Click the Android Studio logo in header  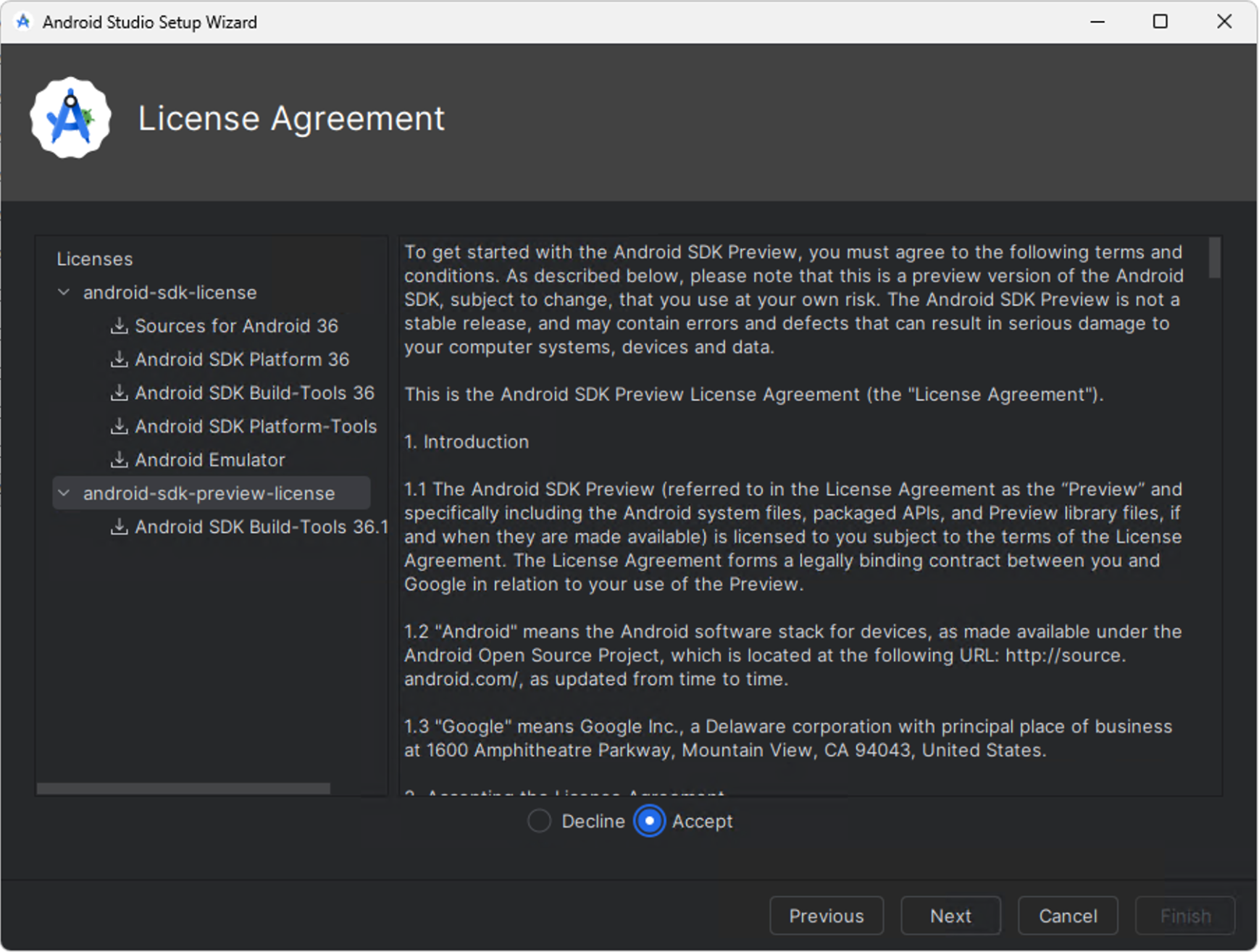70,118
